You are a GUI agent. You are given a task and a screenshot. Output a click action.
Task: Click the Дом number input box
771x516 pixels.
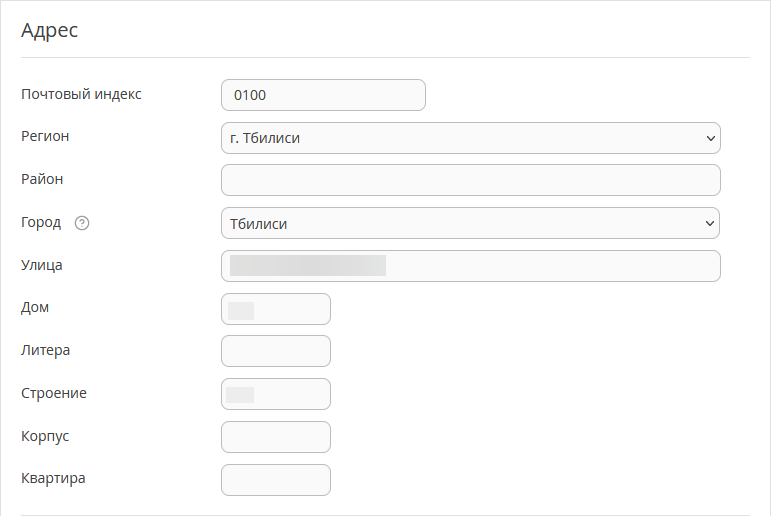point(276,309)
